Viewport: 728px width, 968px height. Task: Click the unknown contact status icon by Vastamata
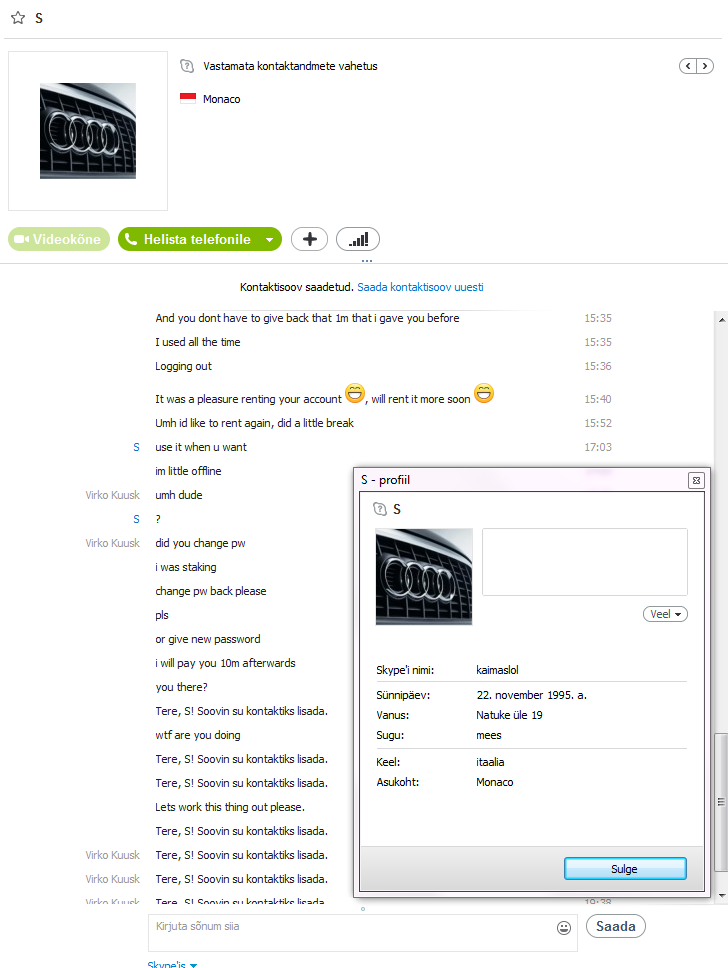tap(187, 65)
